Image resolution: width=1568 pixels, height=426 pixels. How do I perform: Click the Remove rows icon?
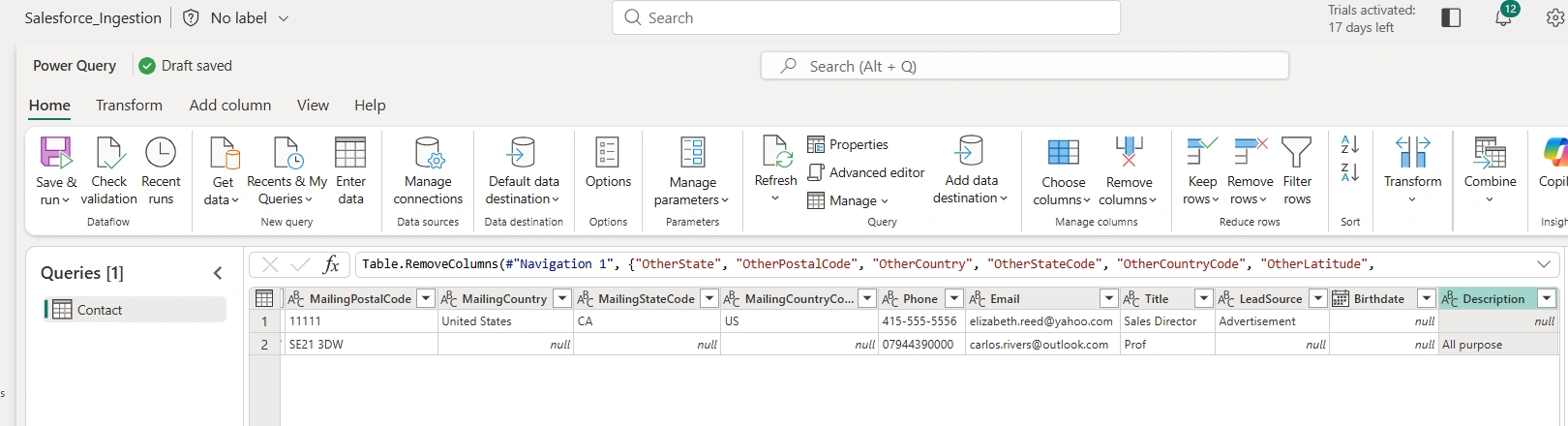pos(1251,152)
